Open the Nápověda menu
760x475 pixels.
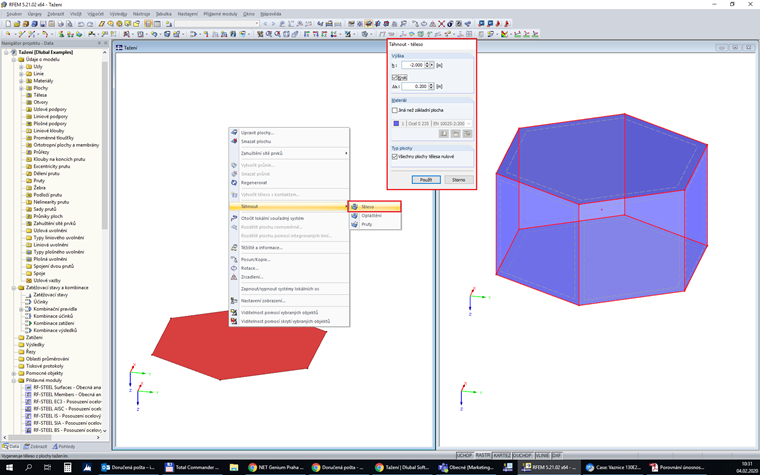pyautogui.click(x=270, y=14)
